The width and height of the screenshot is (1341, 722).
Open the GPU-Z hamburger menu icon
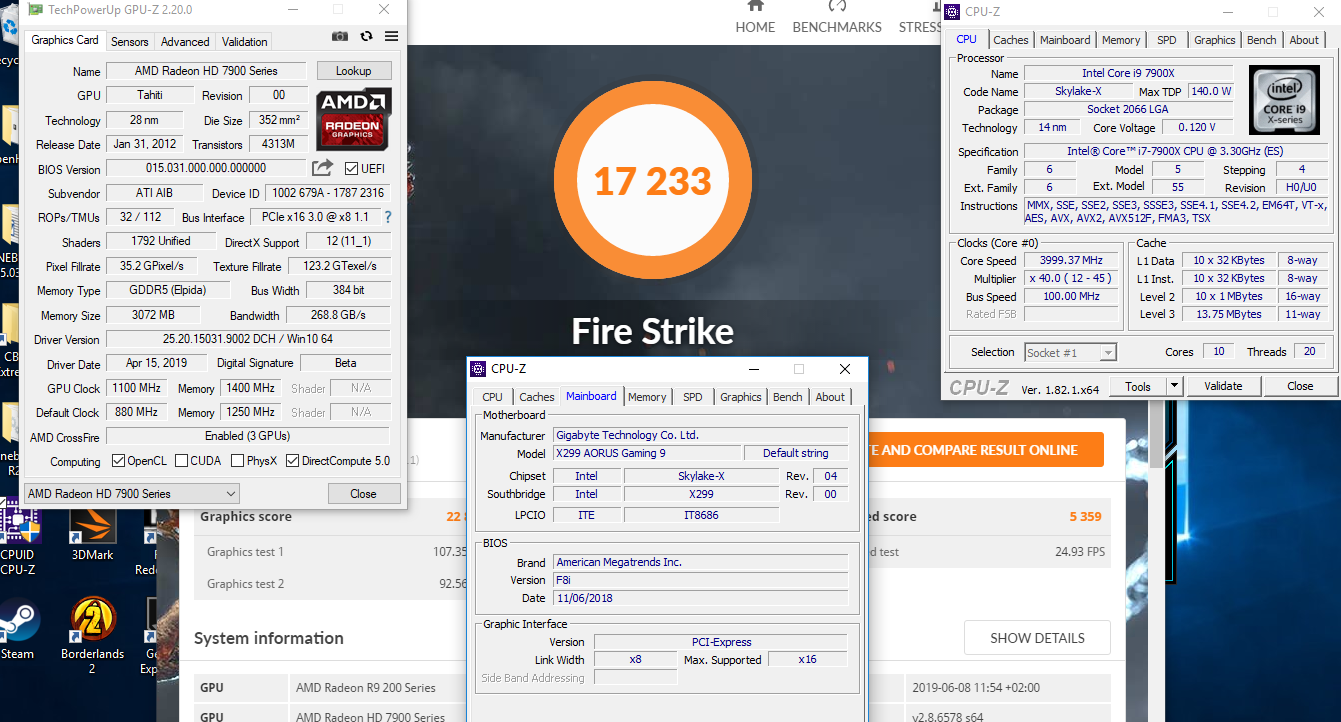(x=391, y=36)
